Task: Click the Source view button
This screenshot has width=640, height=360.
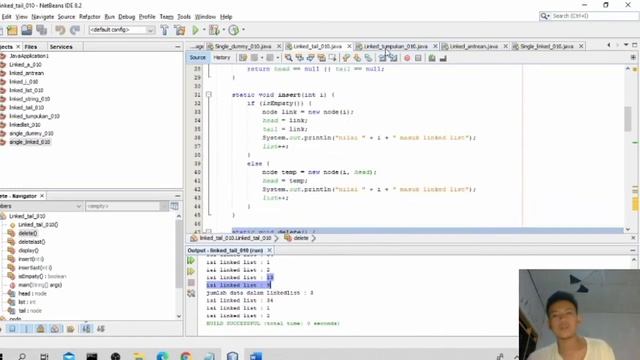Action: tap(198, 58)
